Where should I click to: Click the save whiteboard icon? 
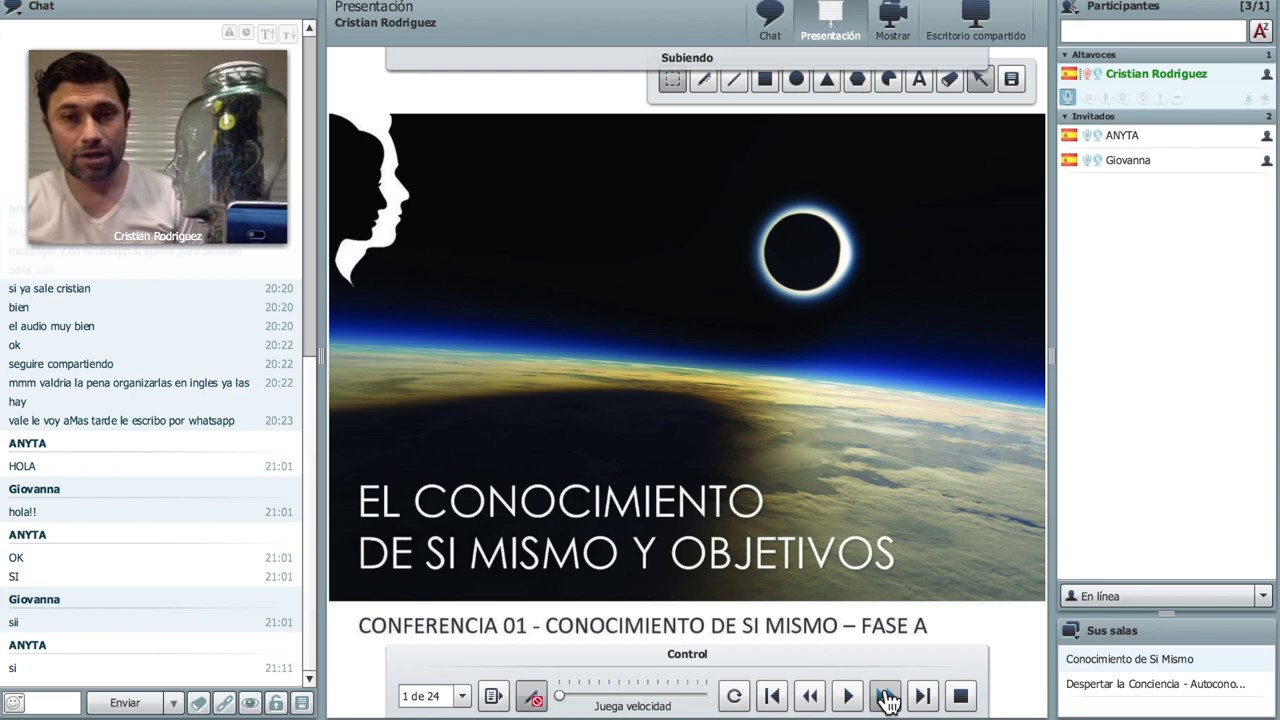(x=1012, y=80)
